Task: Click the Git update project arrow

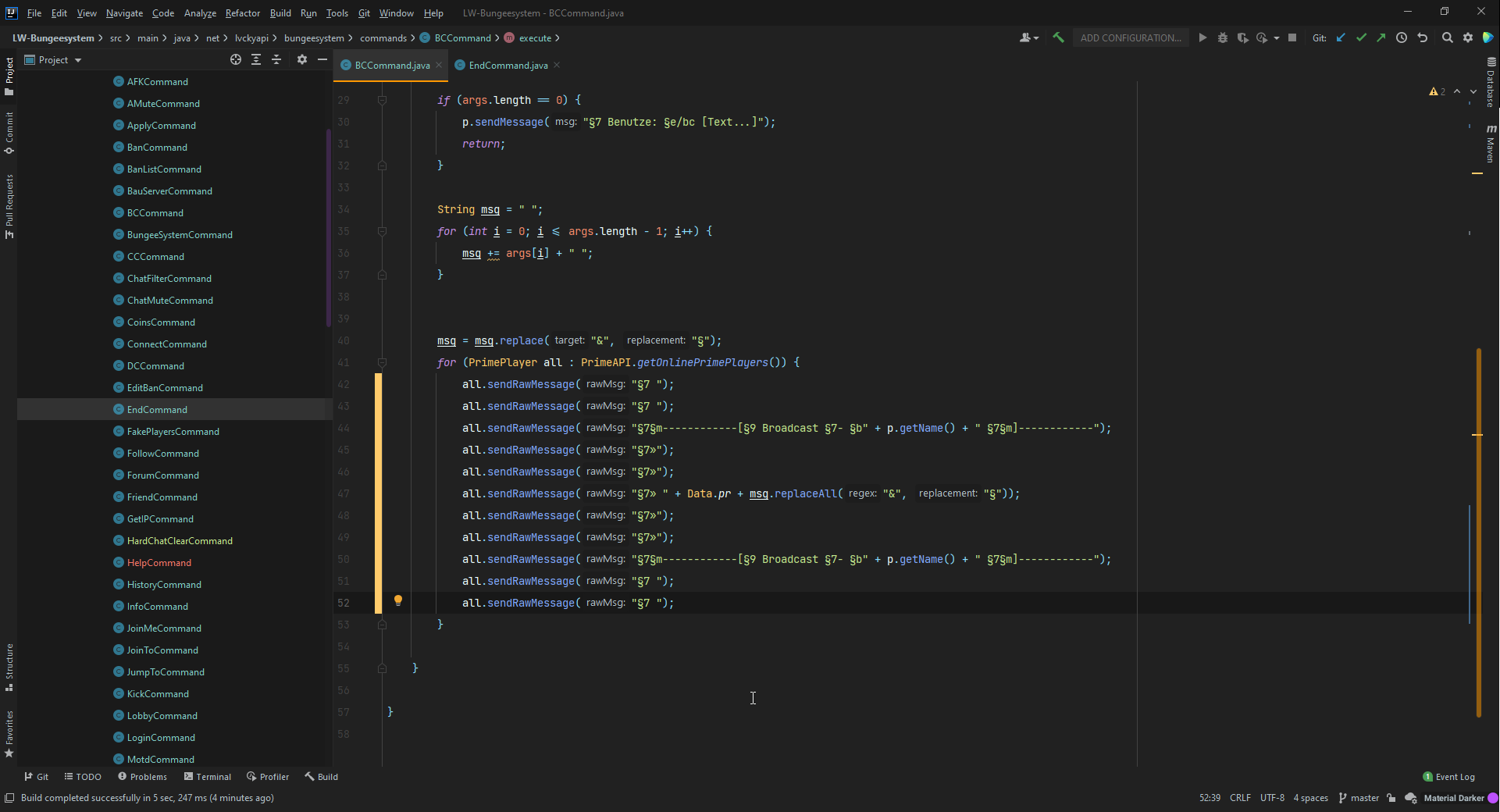Action: pyautogui.click(x=1341, y=37)
